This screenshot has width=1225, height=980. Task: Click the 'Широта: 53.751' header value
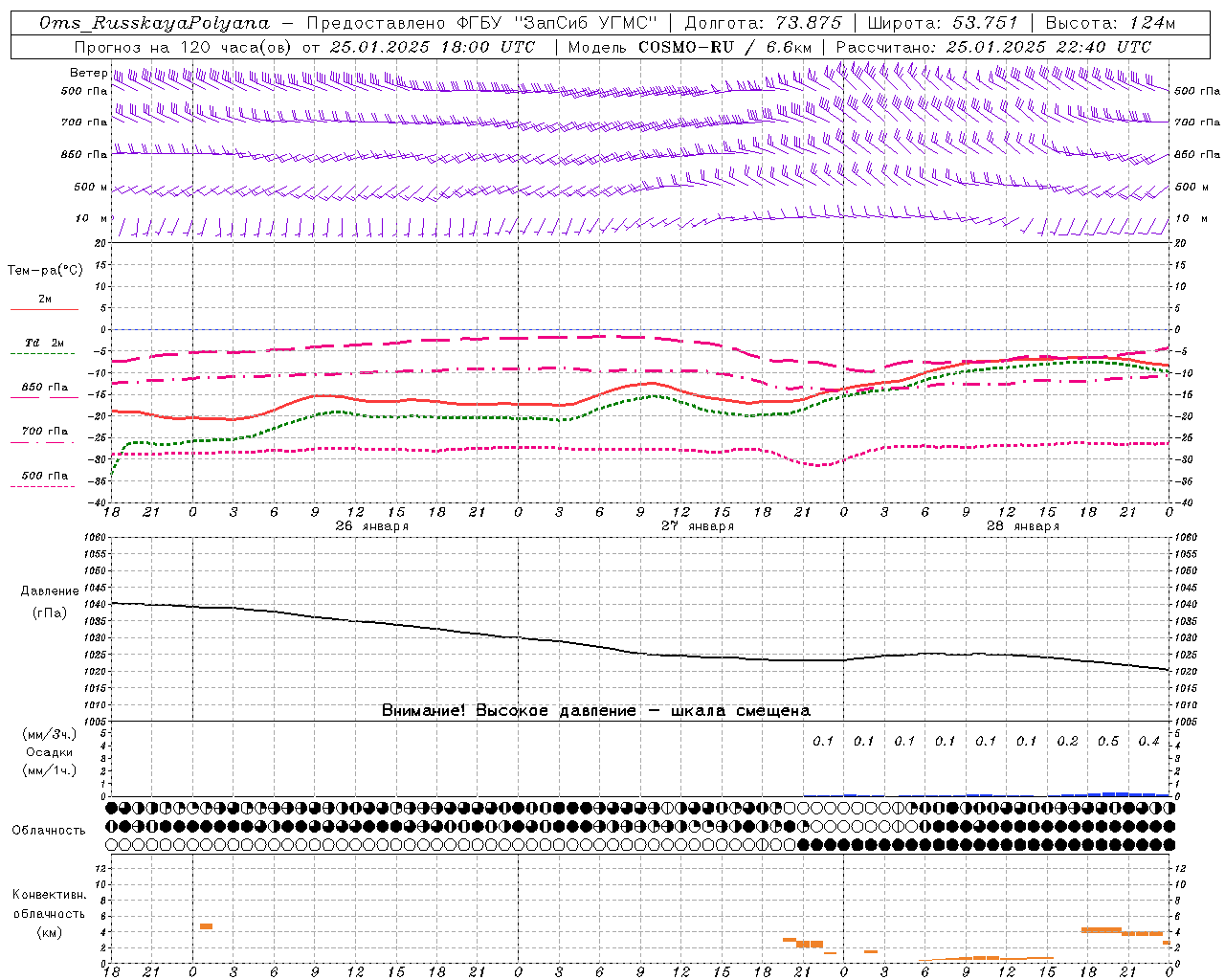(x=943, y=23)
